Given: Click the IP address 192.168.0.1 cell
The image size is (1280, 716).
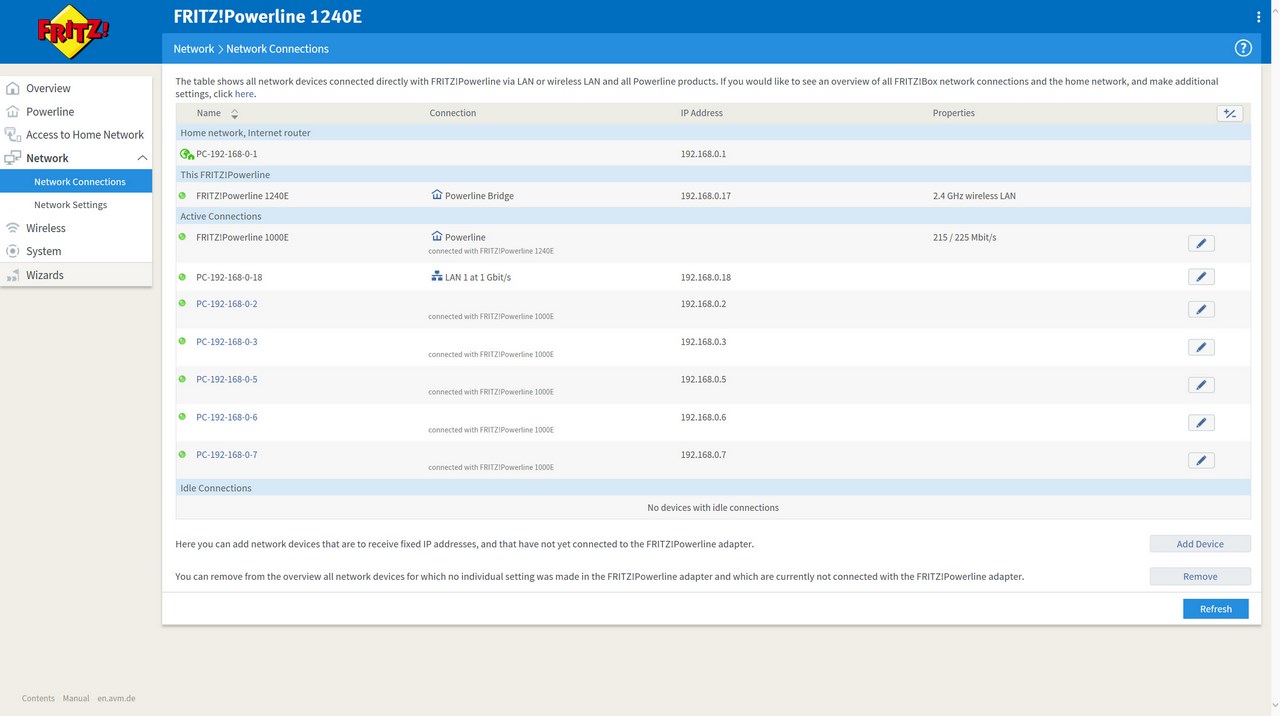Looking at the screenshot, I should [x=703, y=154].
